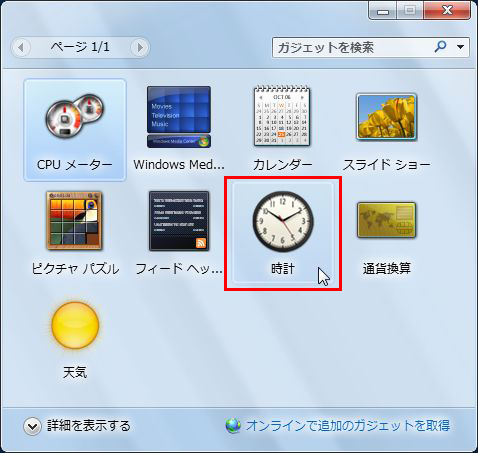This screenshot has width=478, height=453.
Task: Click the スライド ショー label text
Action: point(387,165)
